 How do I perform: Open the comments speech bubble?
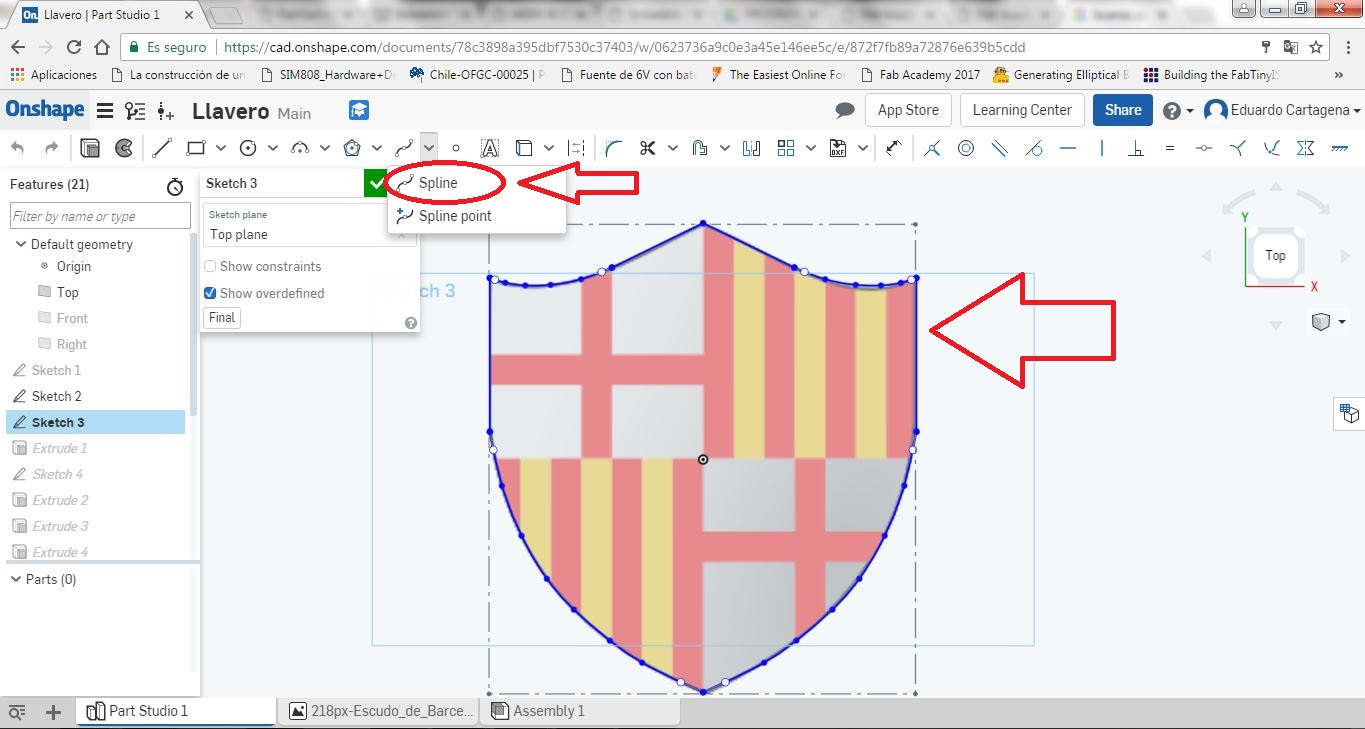(845, 110)
